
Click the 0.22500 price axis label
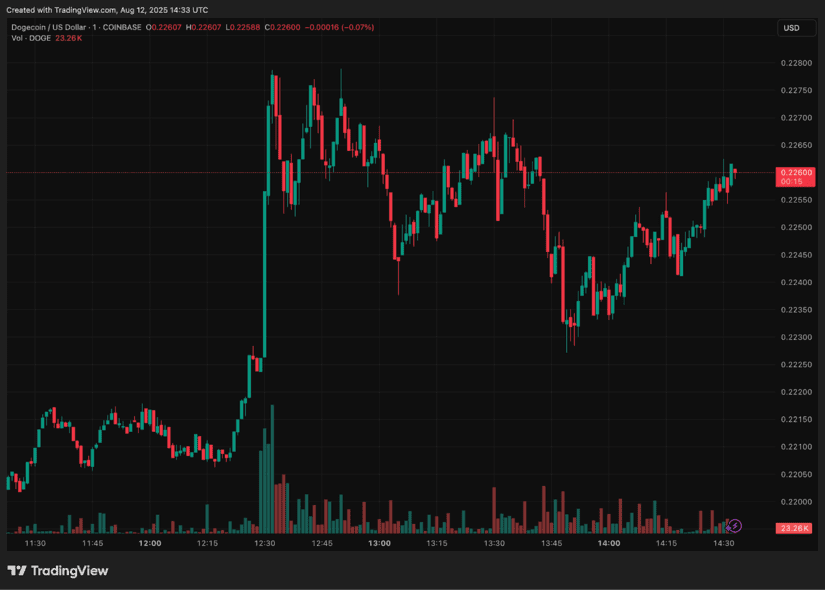pos(796,227)
